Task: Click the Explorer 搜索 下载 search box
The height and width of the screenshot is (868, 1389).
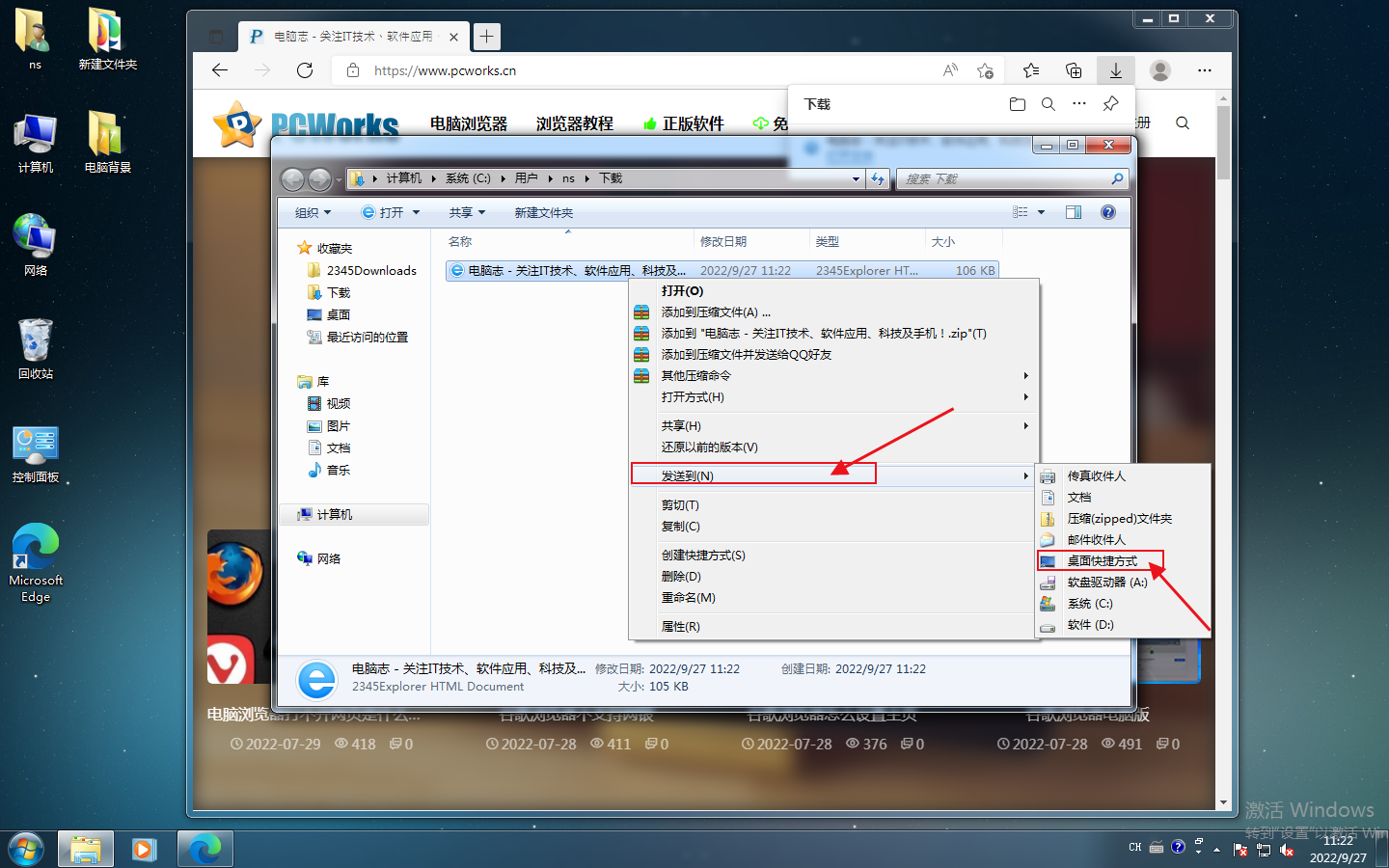Action: (1012, 179)
